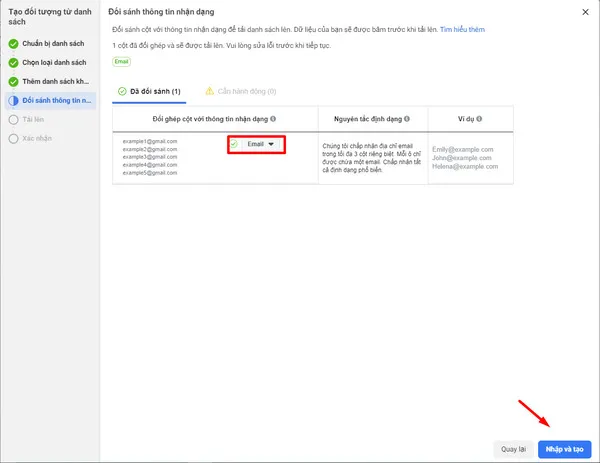The height and width of the screenshot is (463, 600).
Task: Click the green check icon for "Chọn loại danh sách"
Action: [13, 63]
